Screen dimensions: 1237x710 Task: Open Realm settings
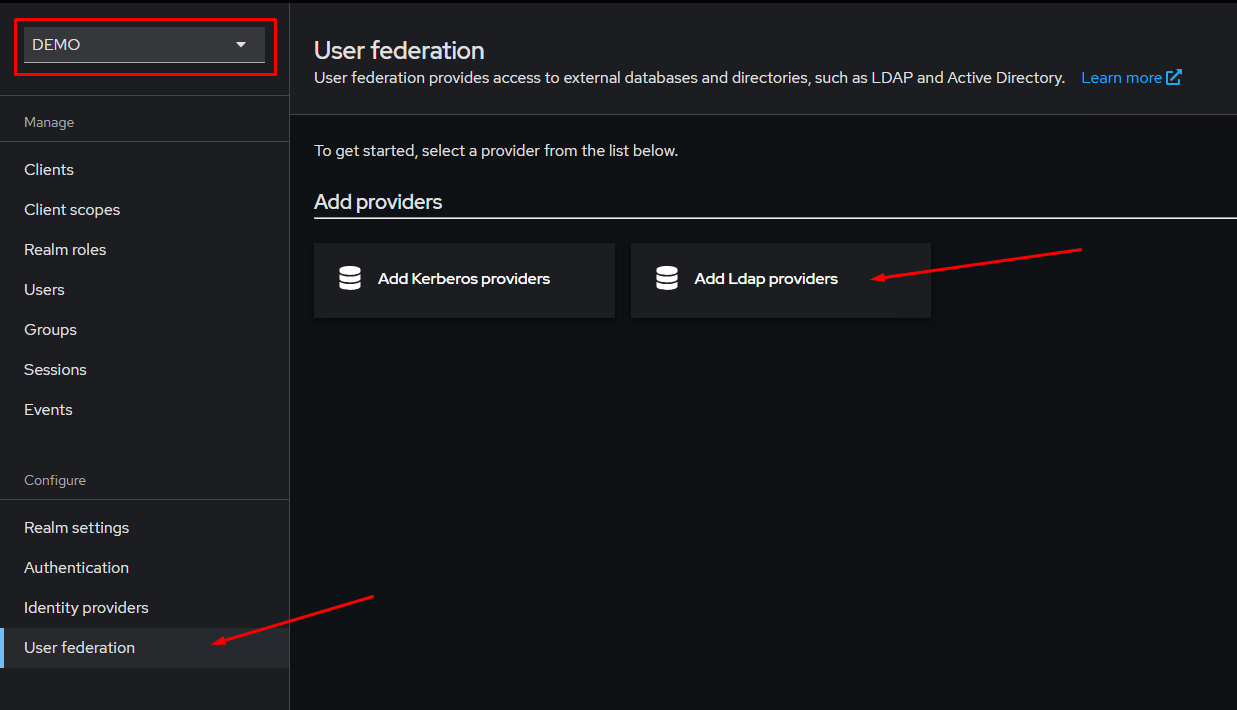[76, 528]
